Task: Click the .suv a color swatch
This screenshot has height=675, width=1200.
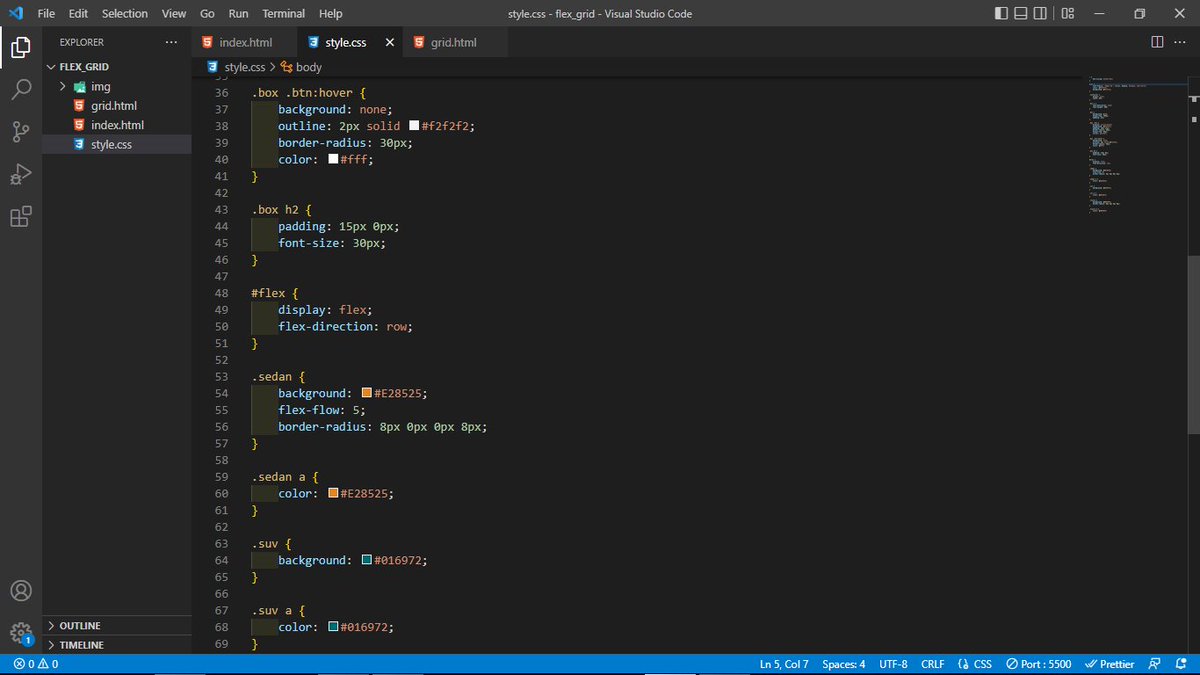Action: (x=334, y=628)
